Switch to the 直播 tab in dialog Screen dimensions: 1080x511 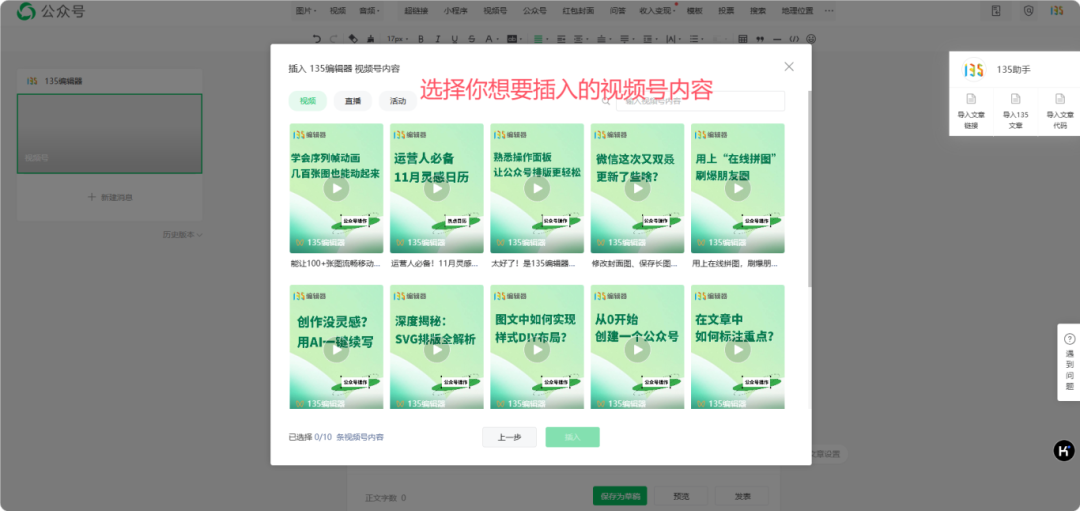(353, 101)
